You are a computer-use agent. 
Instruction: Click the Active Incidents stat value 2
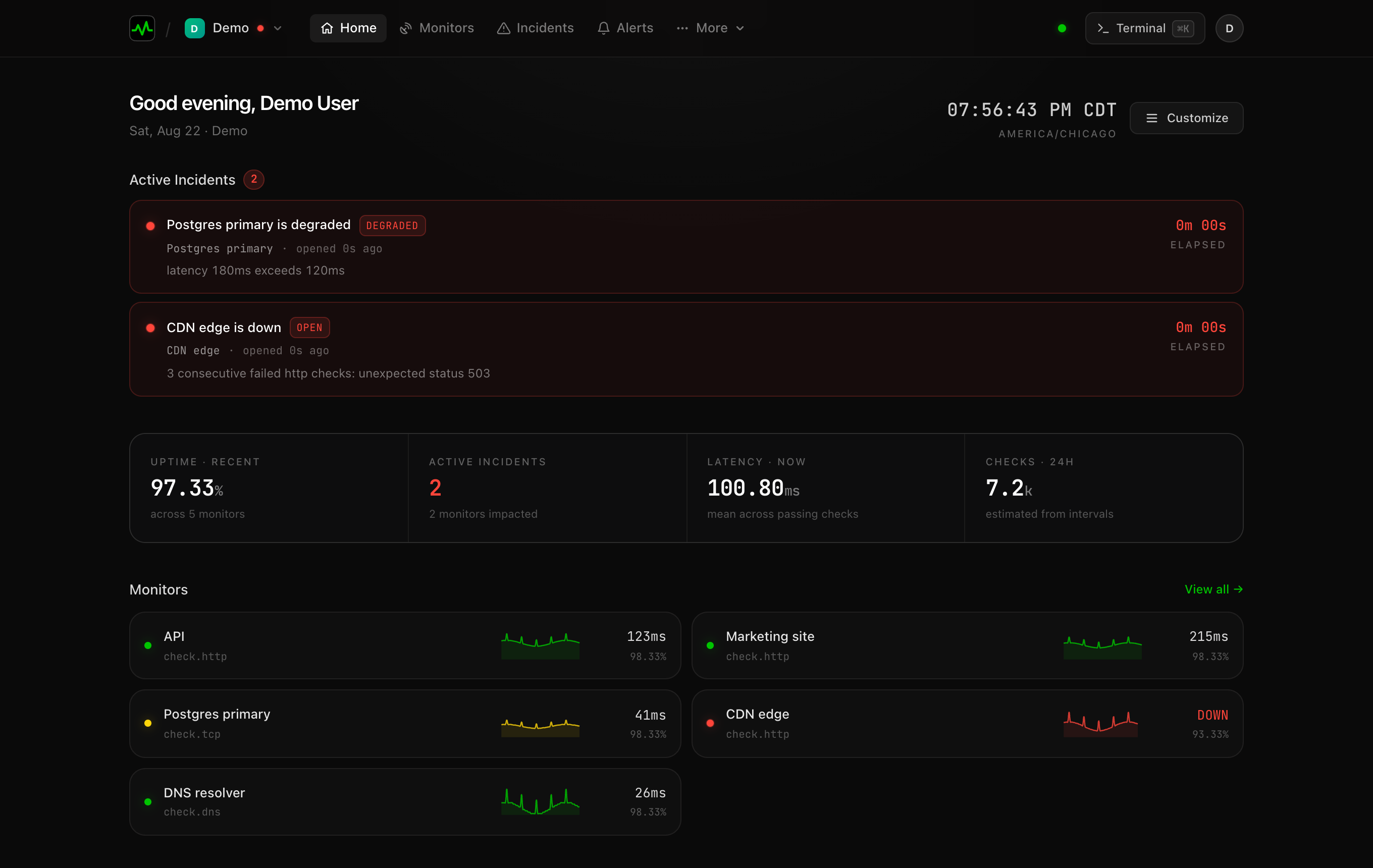tap(436, 488)
